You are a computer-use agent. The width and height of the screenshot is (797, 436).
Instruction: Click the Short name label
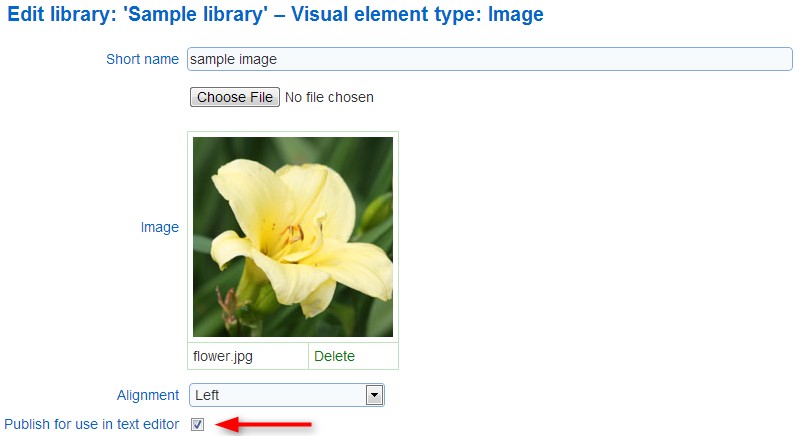142,59
